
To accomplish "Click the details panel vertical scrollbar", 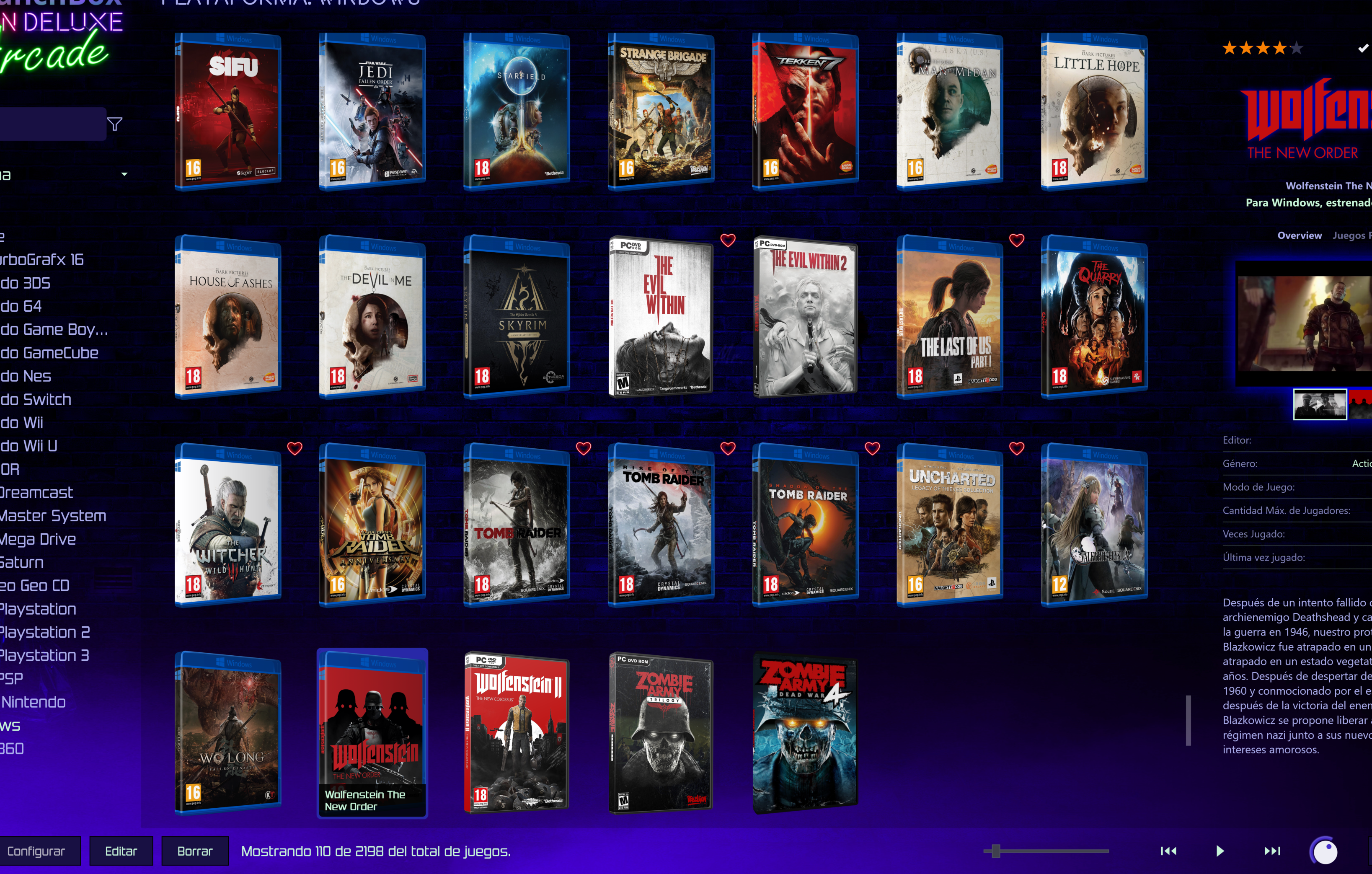I will point(1188,719).
